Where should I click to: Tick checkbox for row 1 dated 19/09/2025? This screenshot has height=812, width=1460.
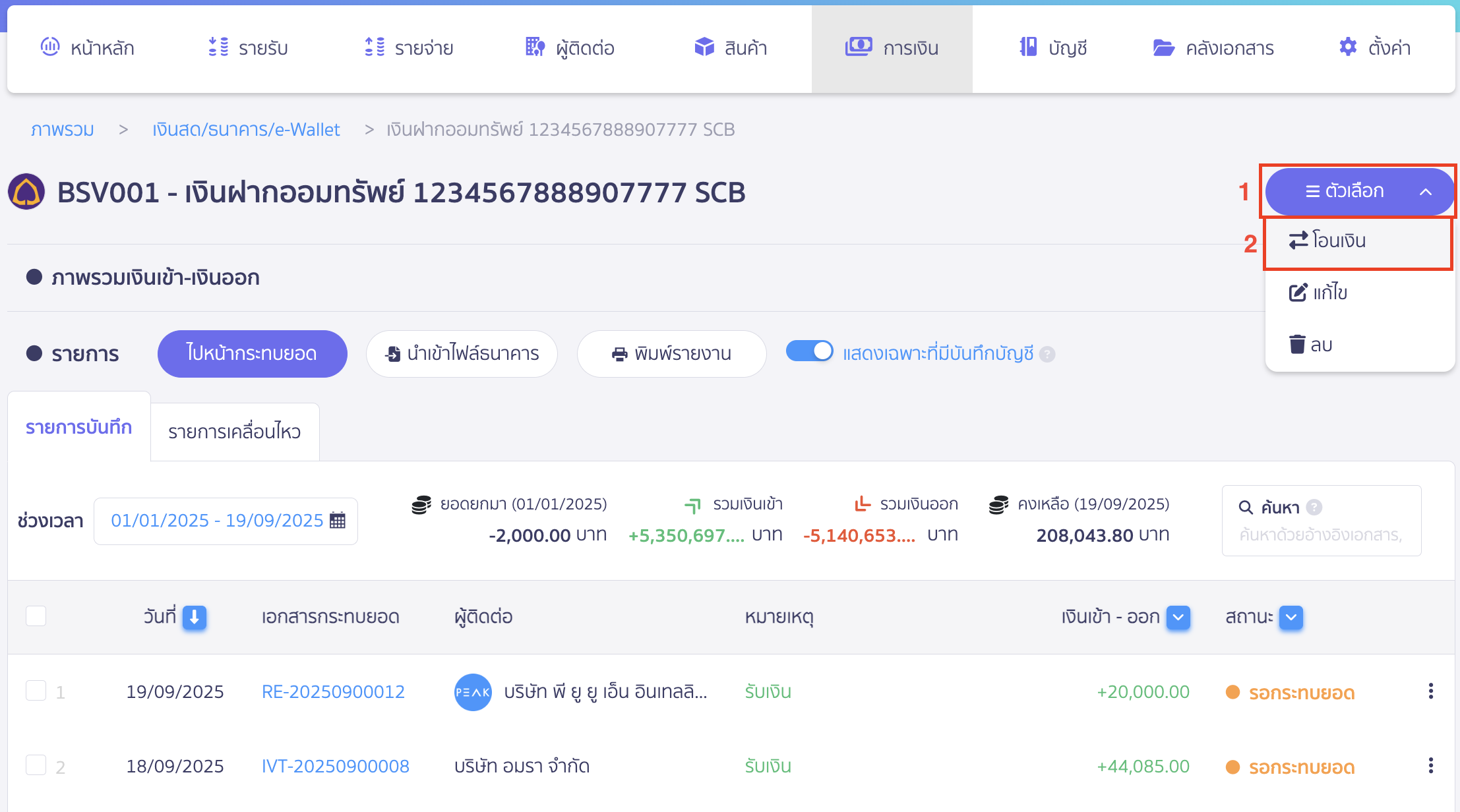click(36, 691)
